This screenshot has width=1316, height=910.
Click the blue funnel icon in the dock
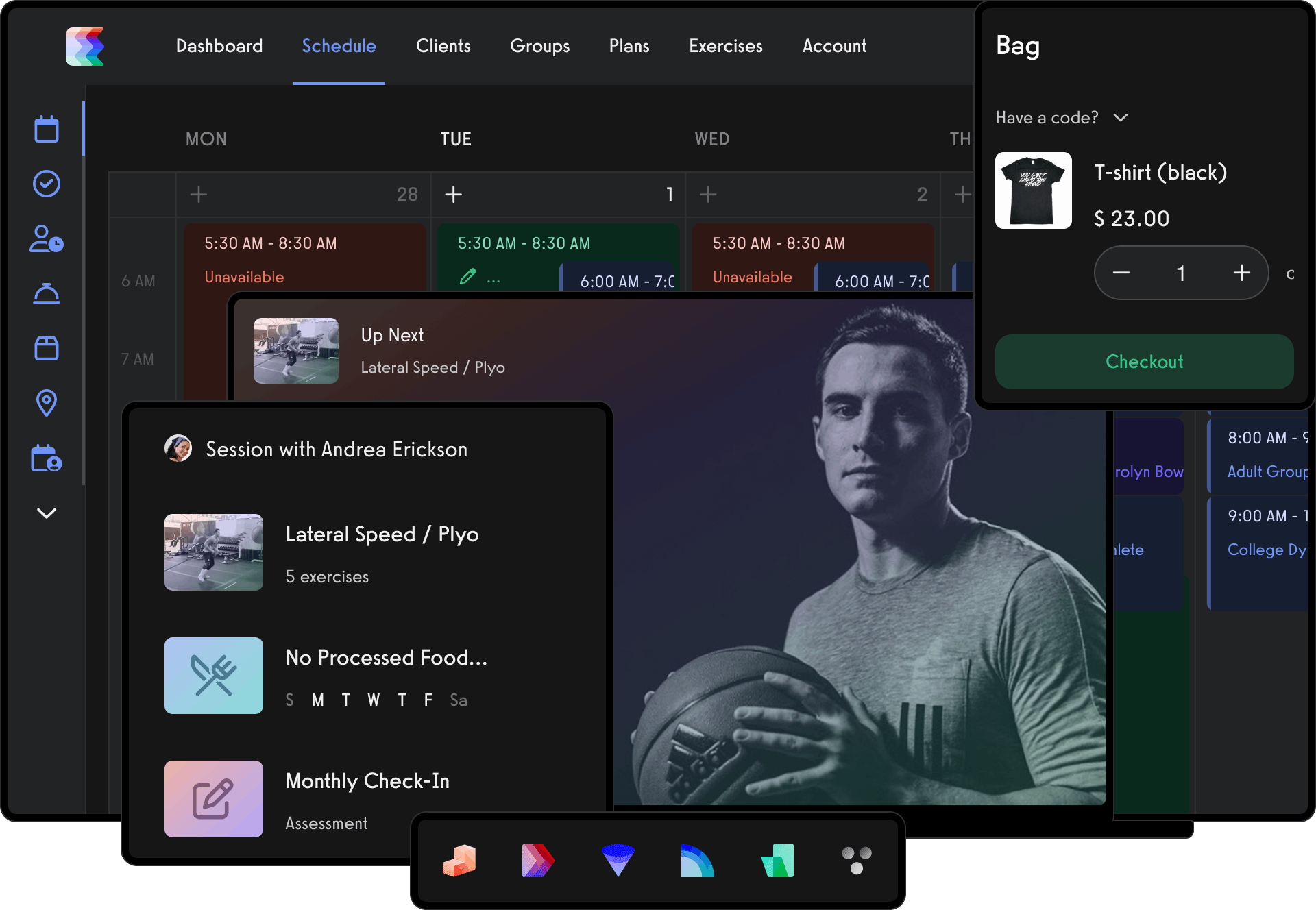[x=618, y=860]
